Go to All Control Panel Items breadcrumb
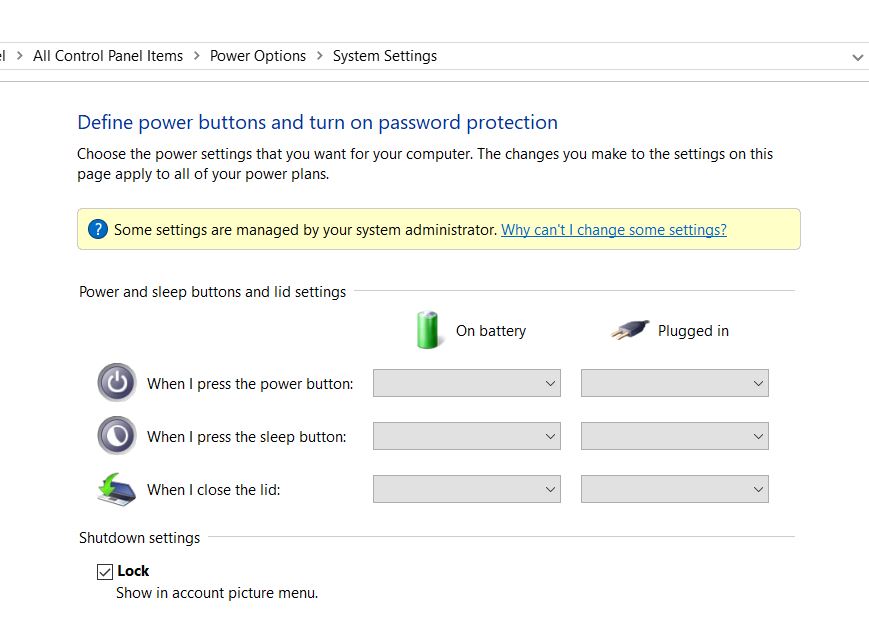The image size is (869, 632). pos(108,56)
